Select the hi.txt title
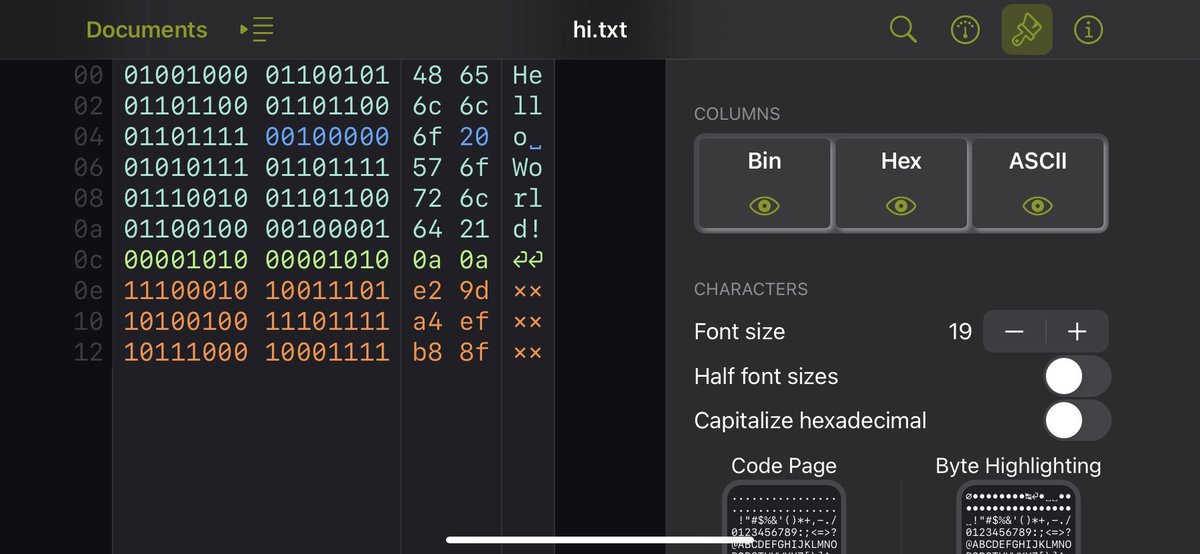 (x=600, y=30)
